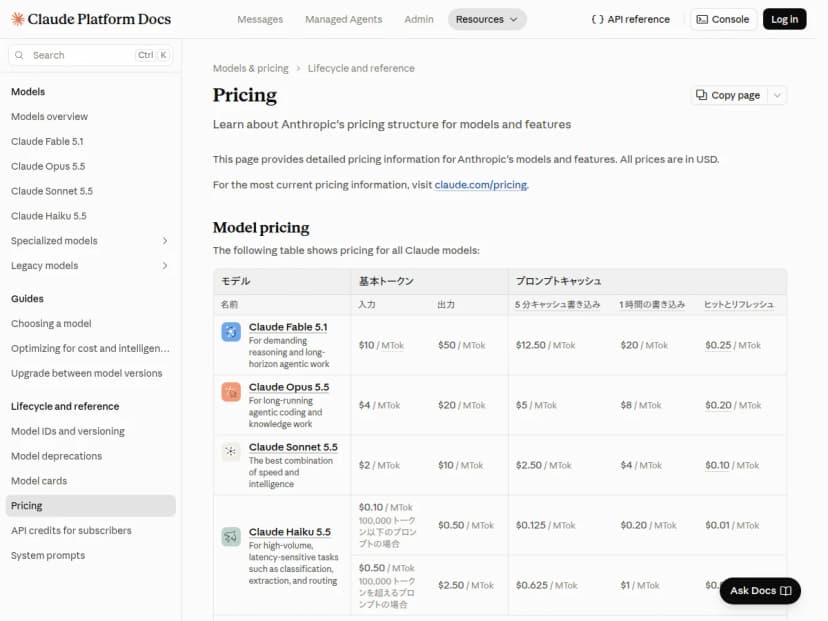The image size is (828, 621).
Task: Open Model deprecations page
Action: click(x=57, y=456)
